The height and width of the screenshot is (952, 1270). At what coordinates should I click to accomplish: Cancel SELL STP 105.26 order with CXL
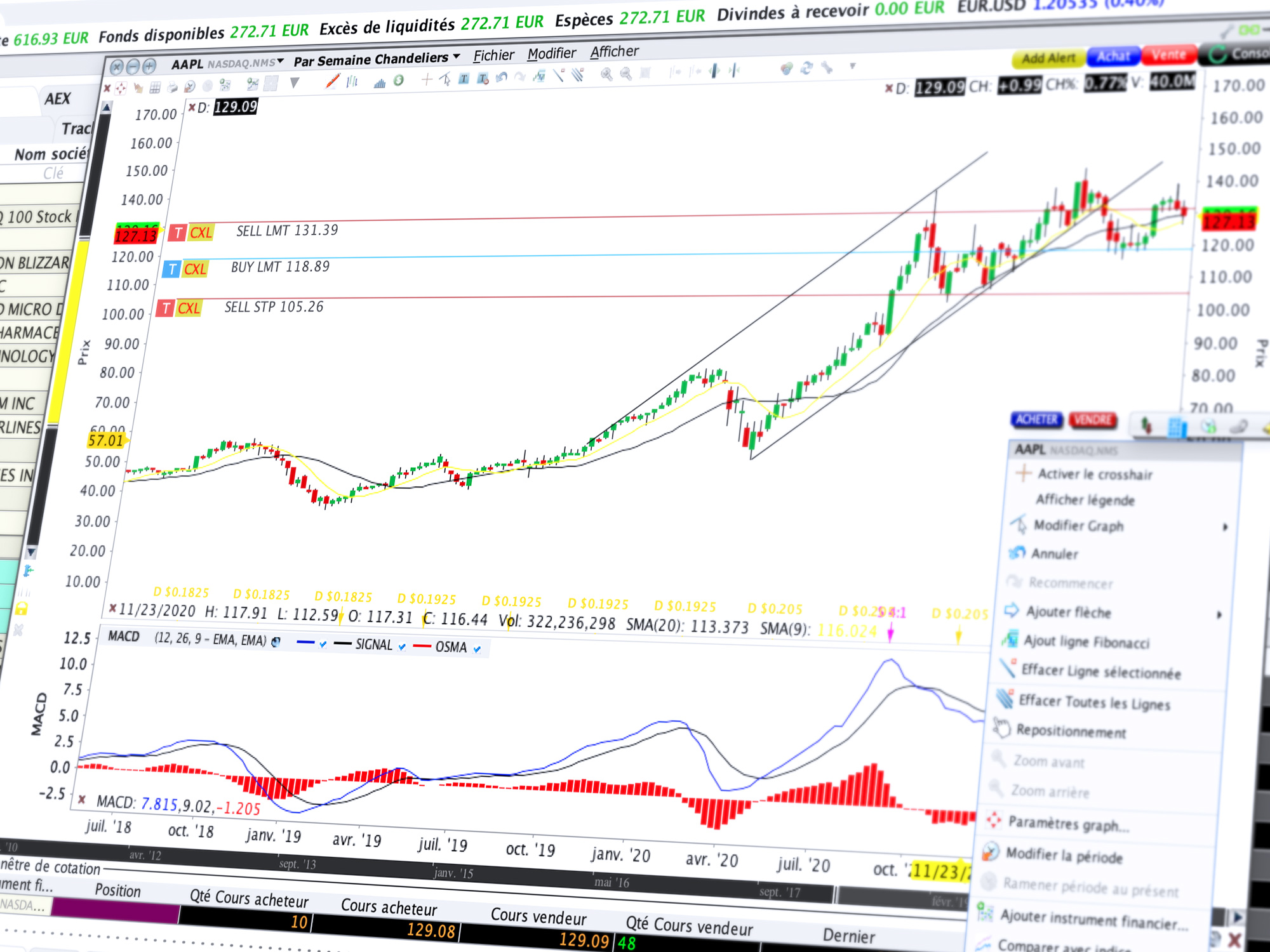click(189, 308)
